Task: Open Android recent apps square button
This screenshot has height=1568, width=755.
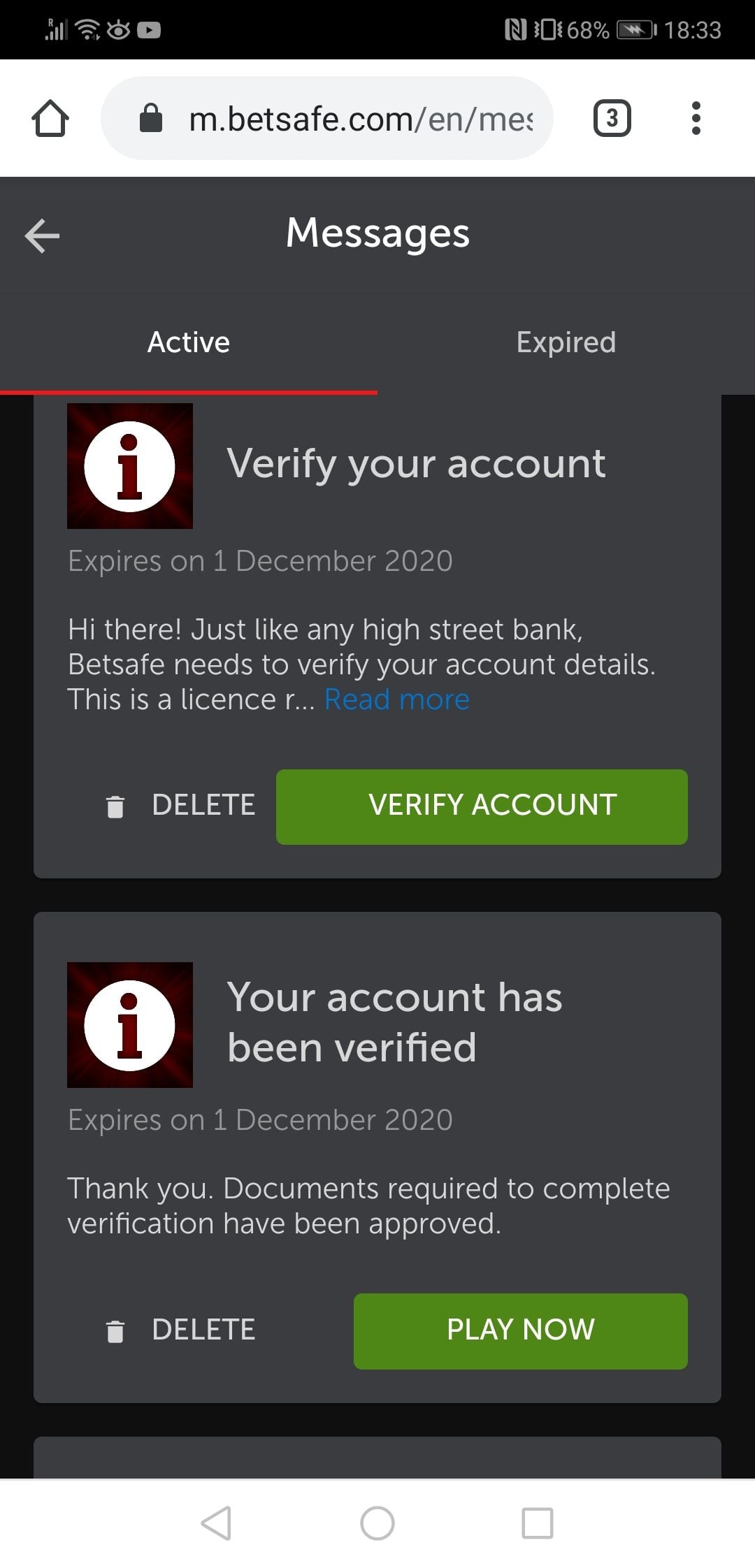Action: point(537,1523)
